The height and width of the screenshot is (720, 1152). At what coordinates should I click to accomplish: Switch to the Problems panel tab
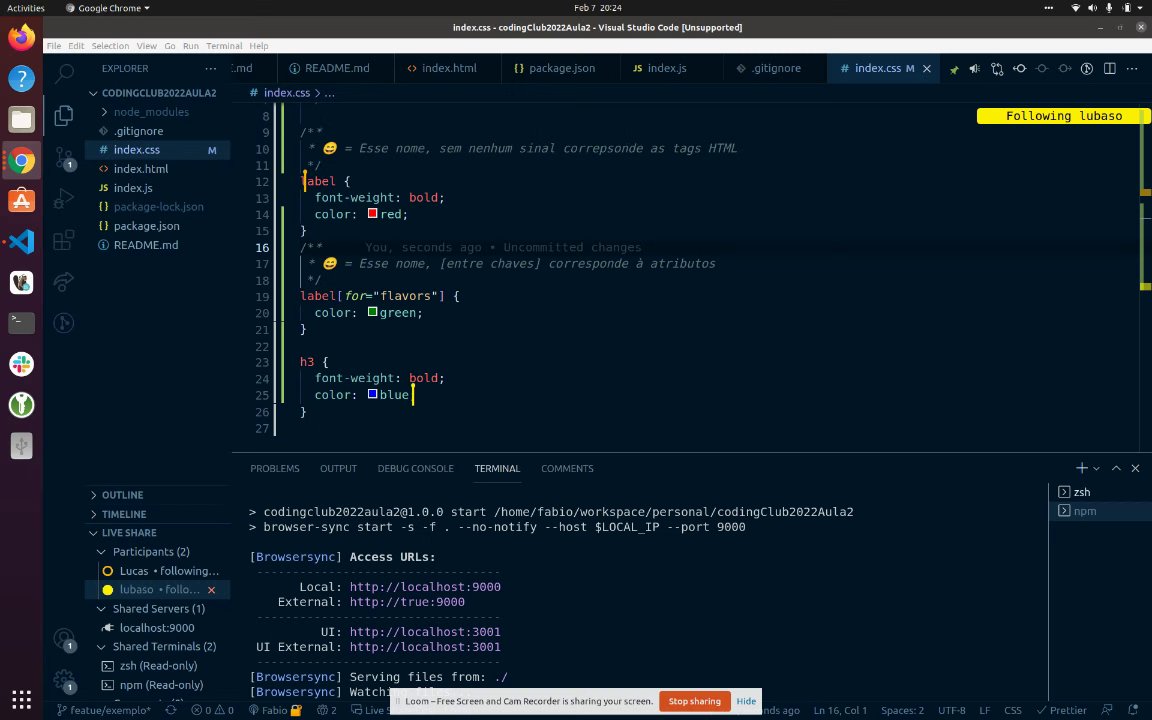[274, 468]
